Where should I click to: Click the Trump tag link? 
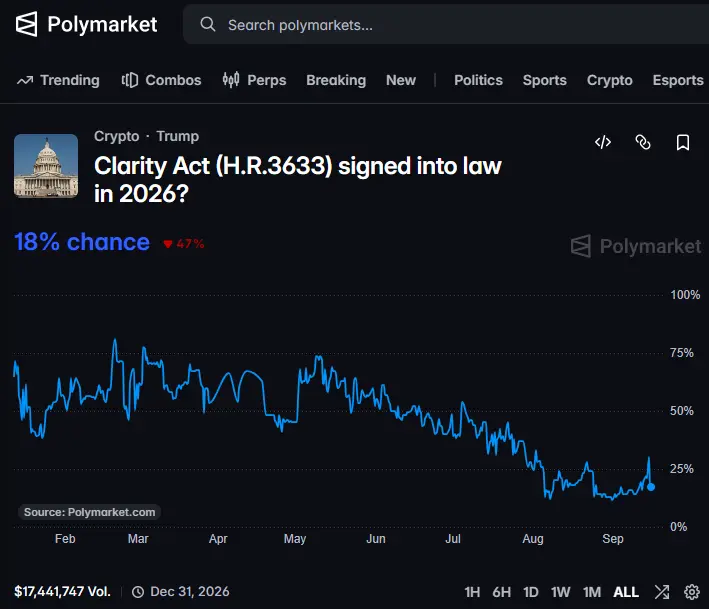coord(178,136)
